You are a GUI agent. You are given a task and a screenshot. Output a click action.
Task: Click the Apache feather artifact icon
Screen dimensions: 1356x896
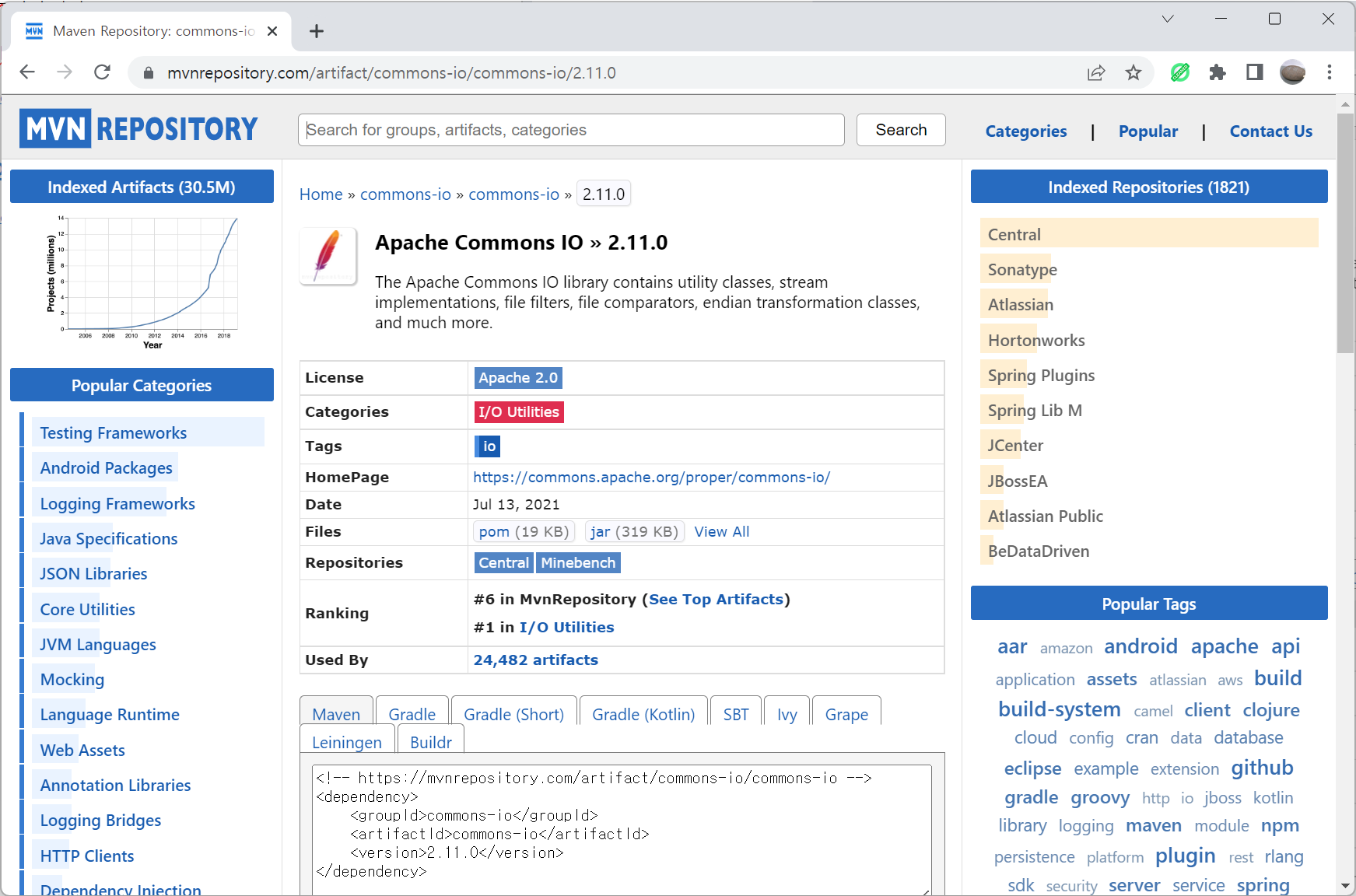(x=328, y=256)
